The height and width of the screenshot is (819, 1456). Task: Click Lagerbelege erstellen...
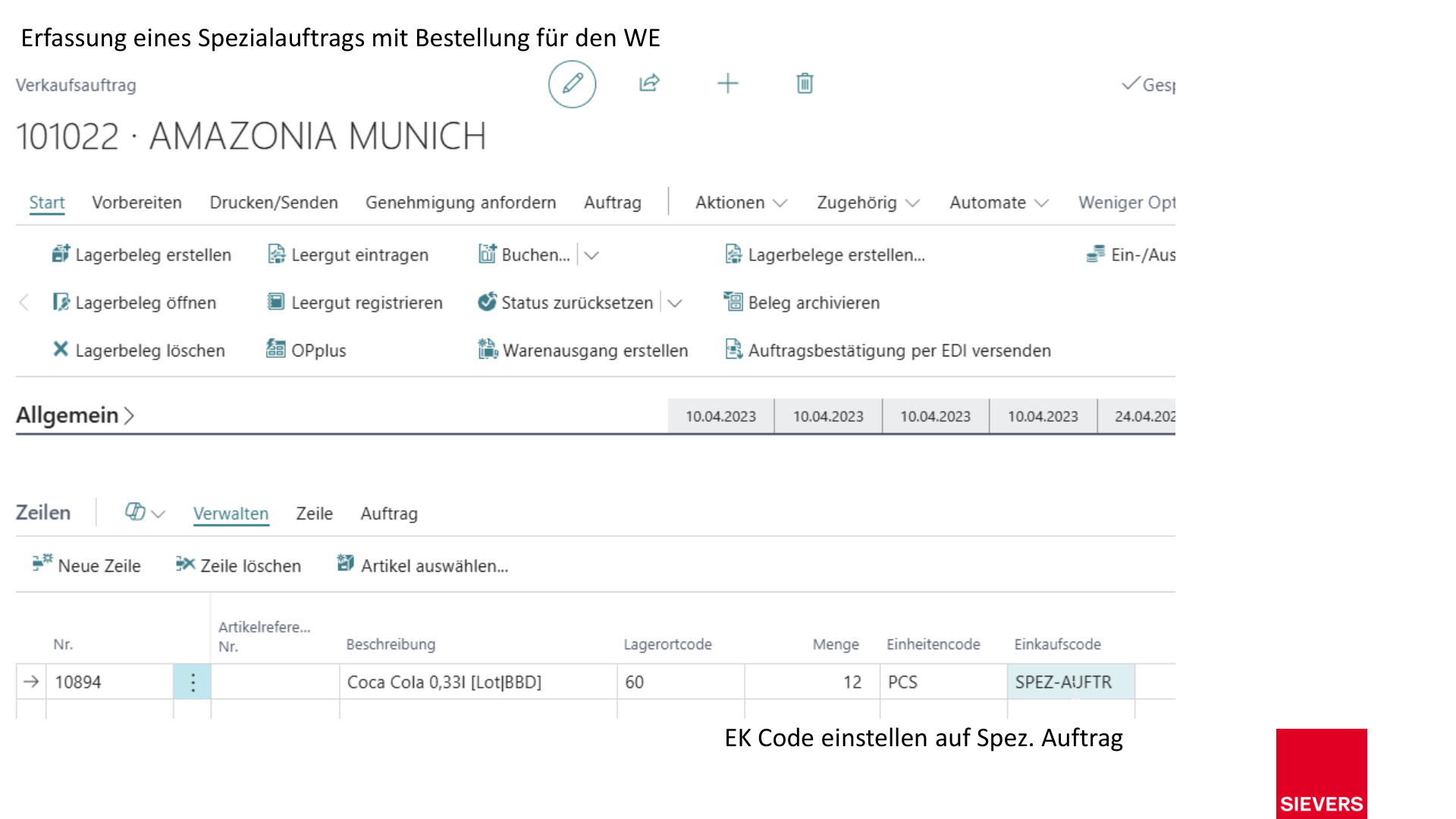click(x=825, y=255)
